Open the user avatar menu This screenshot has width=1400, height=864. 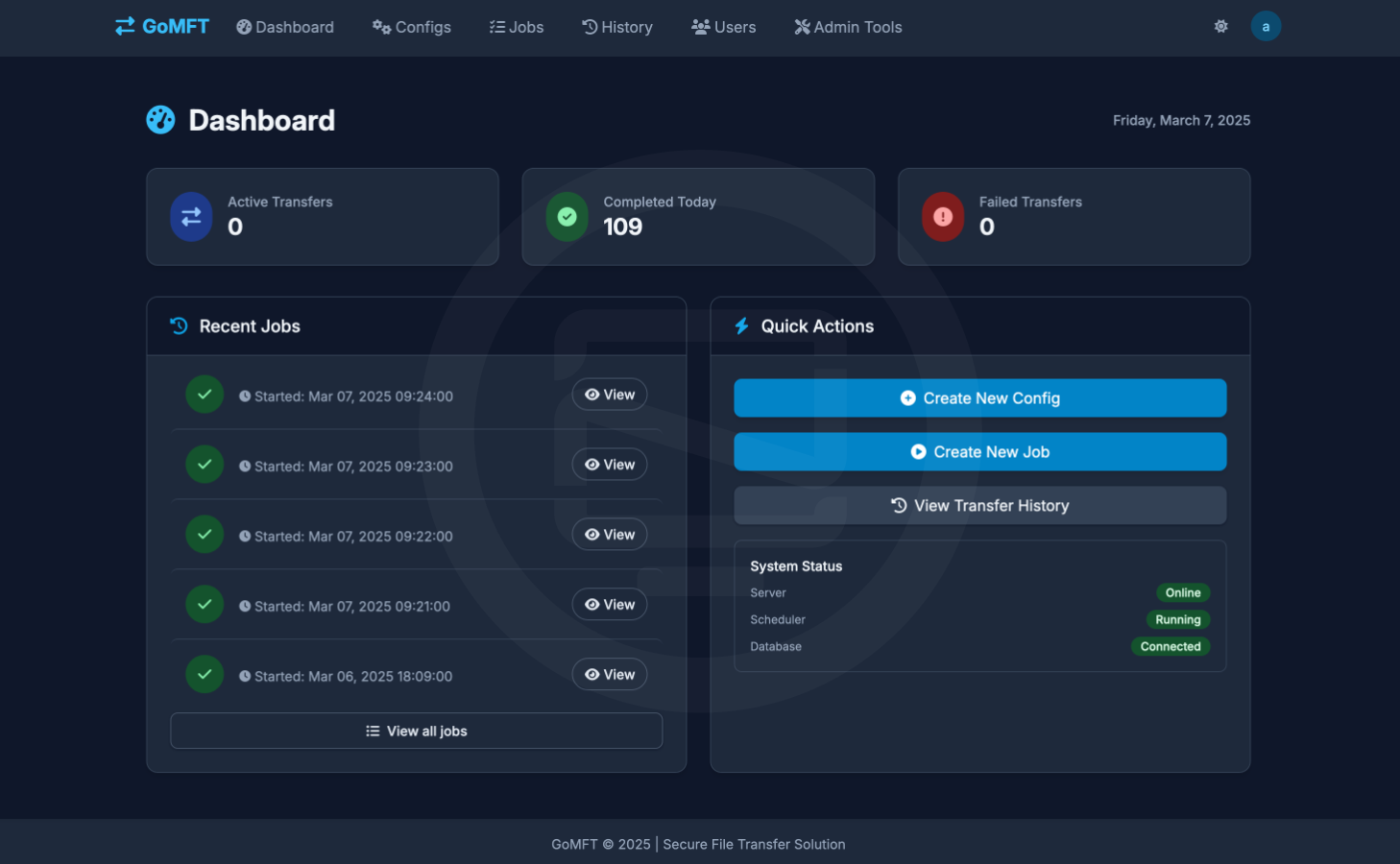[x=1265, y=27]
